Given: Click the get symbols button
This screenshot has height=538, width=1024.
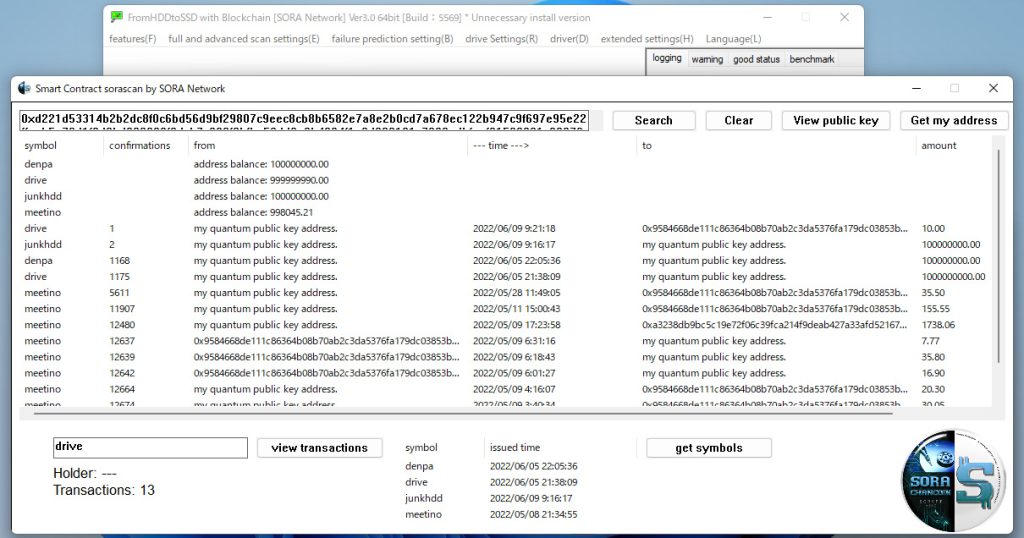Looking at the screenshot, I should (709, 448).
